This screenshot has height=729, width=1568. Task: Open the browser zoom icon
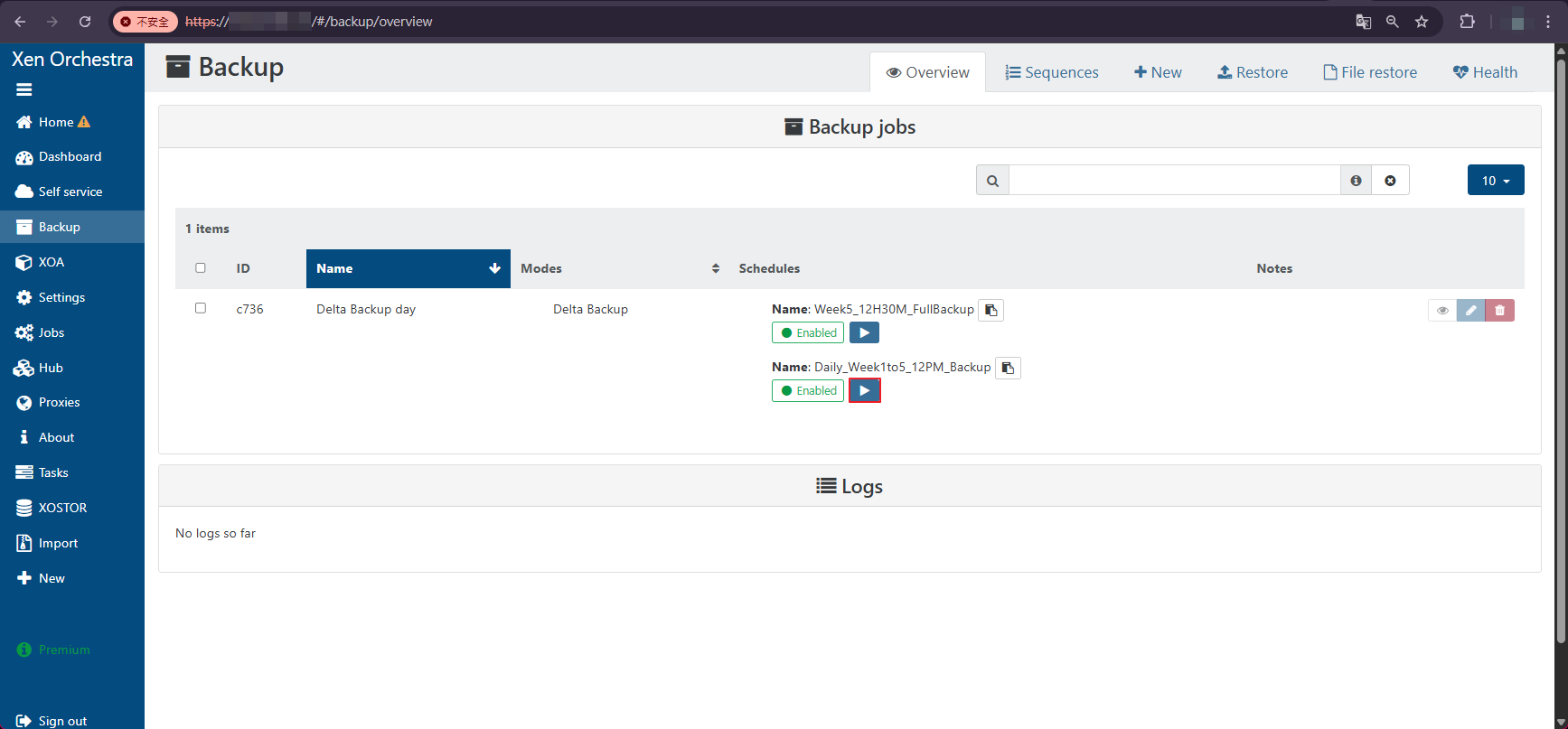click(x=1393, y=22)
